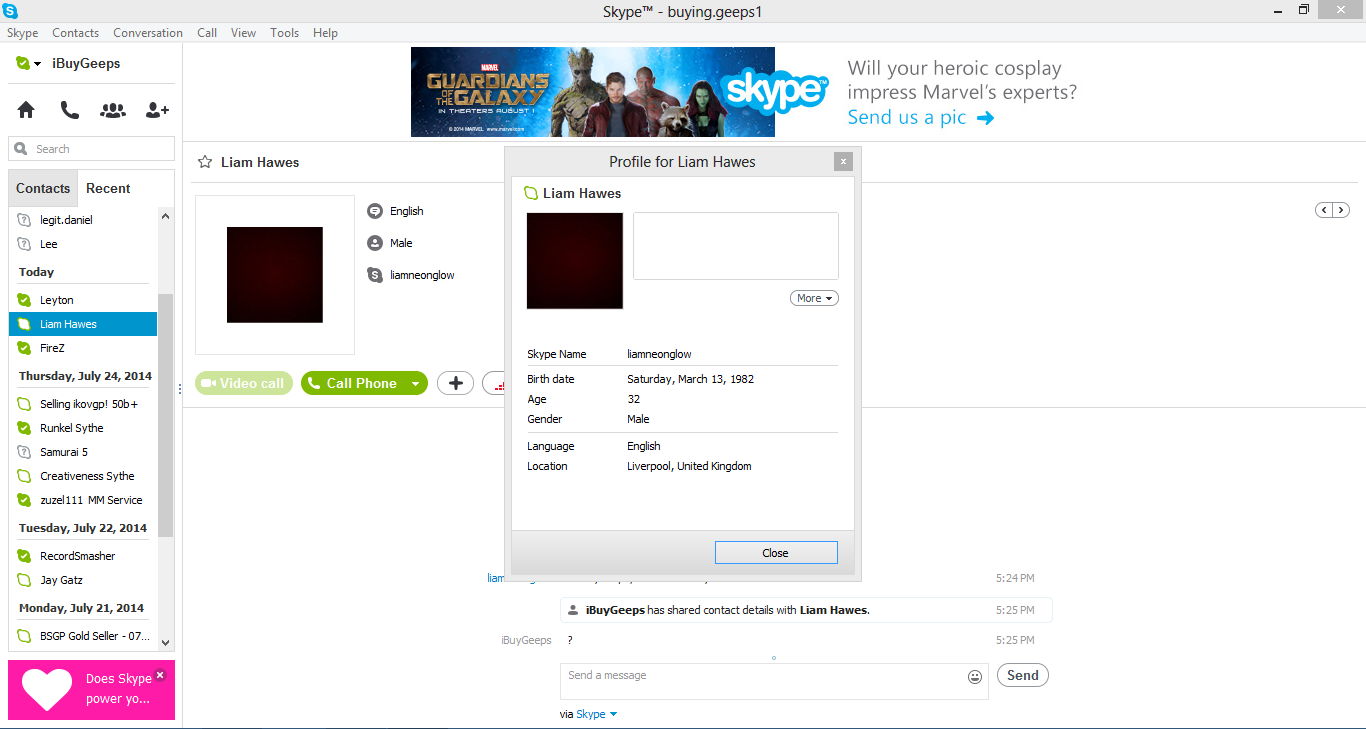Click the Search contacts field
Screen dimensions: 1366x729
(x=92, y=149)
